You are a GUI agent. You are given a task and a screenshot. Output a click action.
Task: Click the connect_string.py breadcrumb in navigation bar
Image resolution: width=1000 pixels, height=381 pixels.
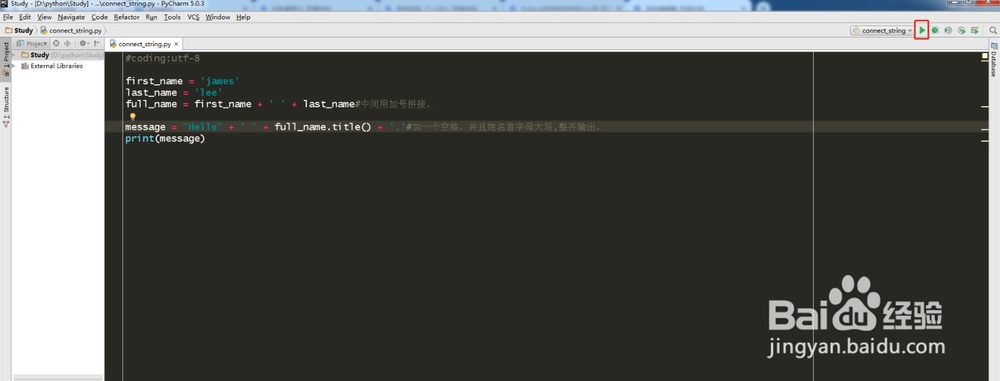(71, 31)
